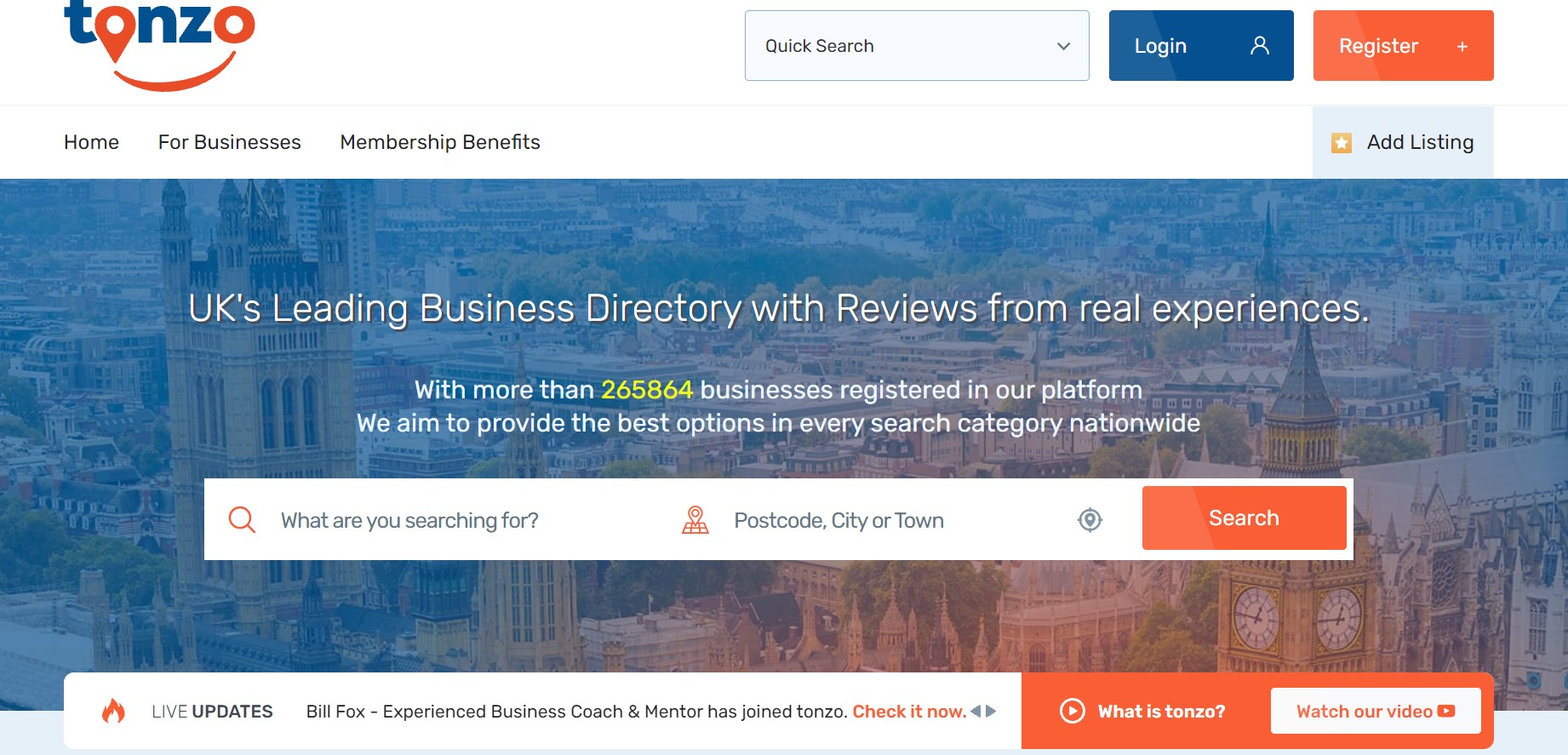
Task: Click the flame icon by Live Updates
Action: click(x=113, y=711)
